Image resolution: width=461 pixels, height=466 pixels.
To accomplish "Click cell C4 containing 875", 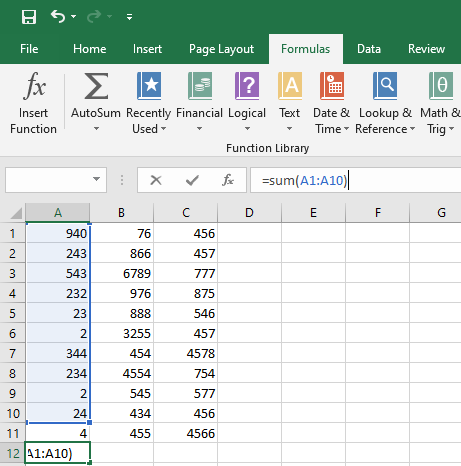I will [x=186, y=293].
